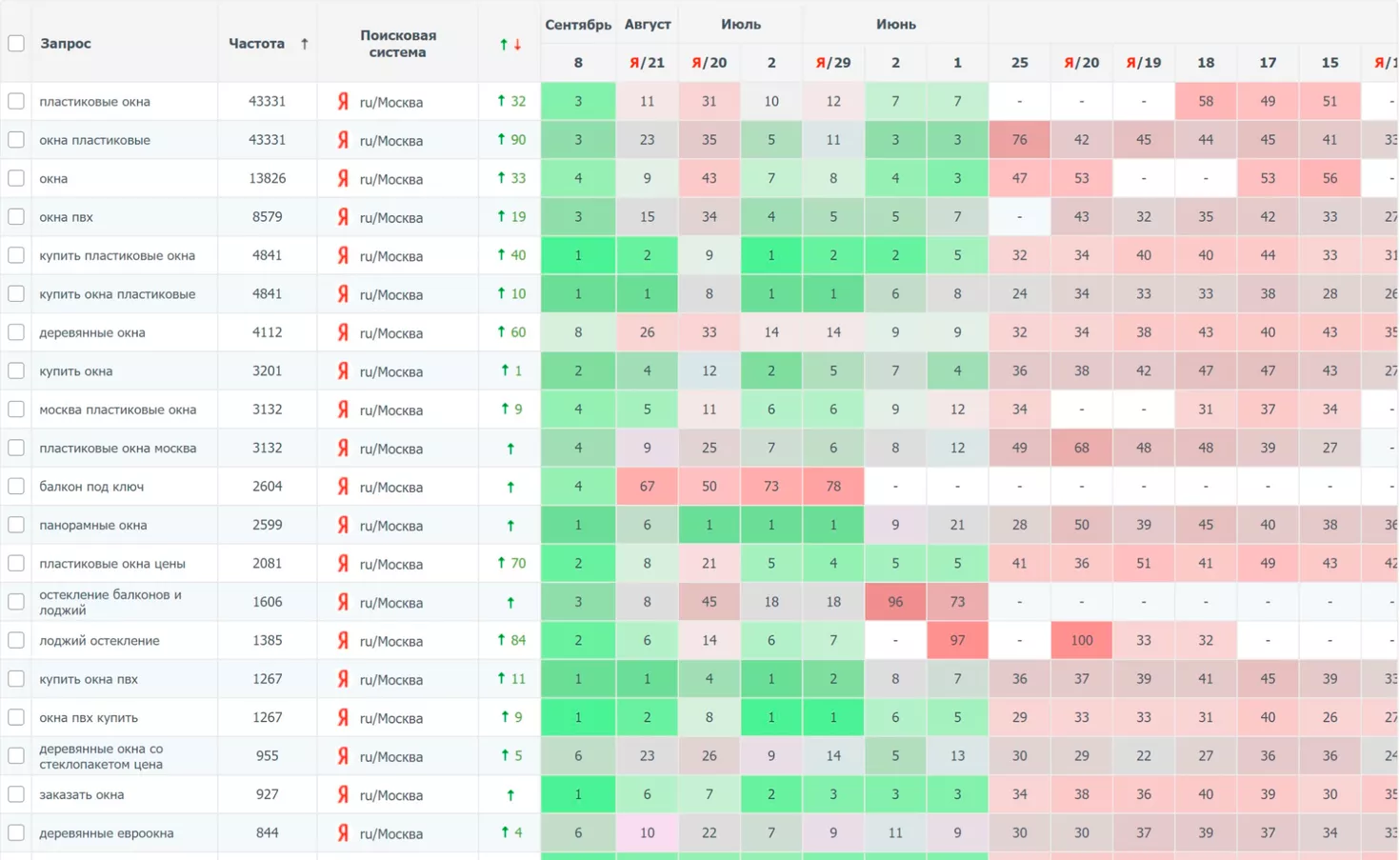This screenshot has height=860, width=1400.
Task: Click the Yandex icon in the заказать окна row
Action: 343,794
